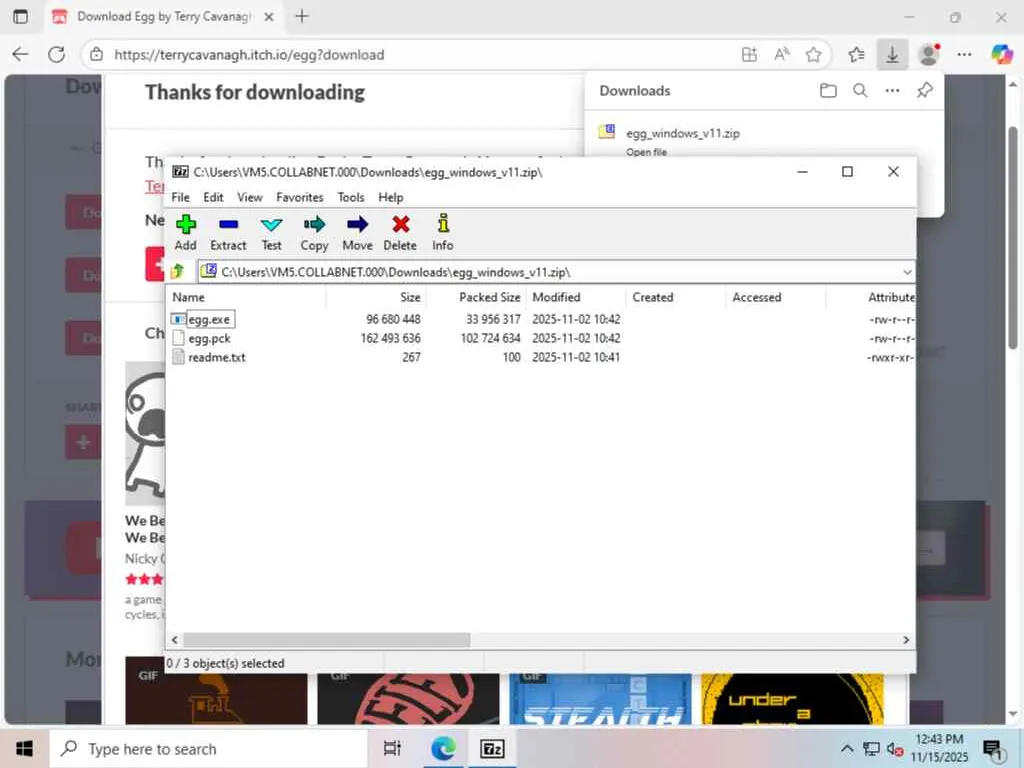Expand the 7-Zip address path dropdown

click(x=906, y=272)
